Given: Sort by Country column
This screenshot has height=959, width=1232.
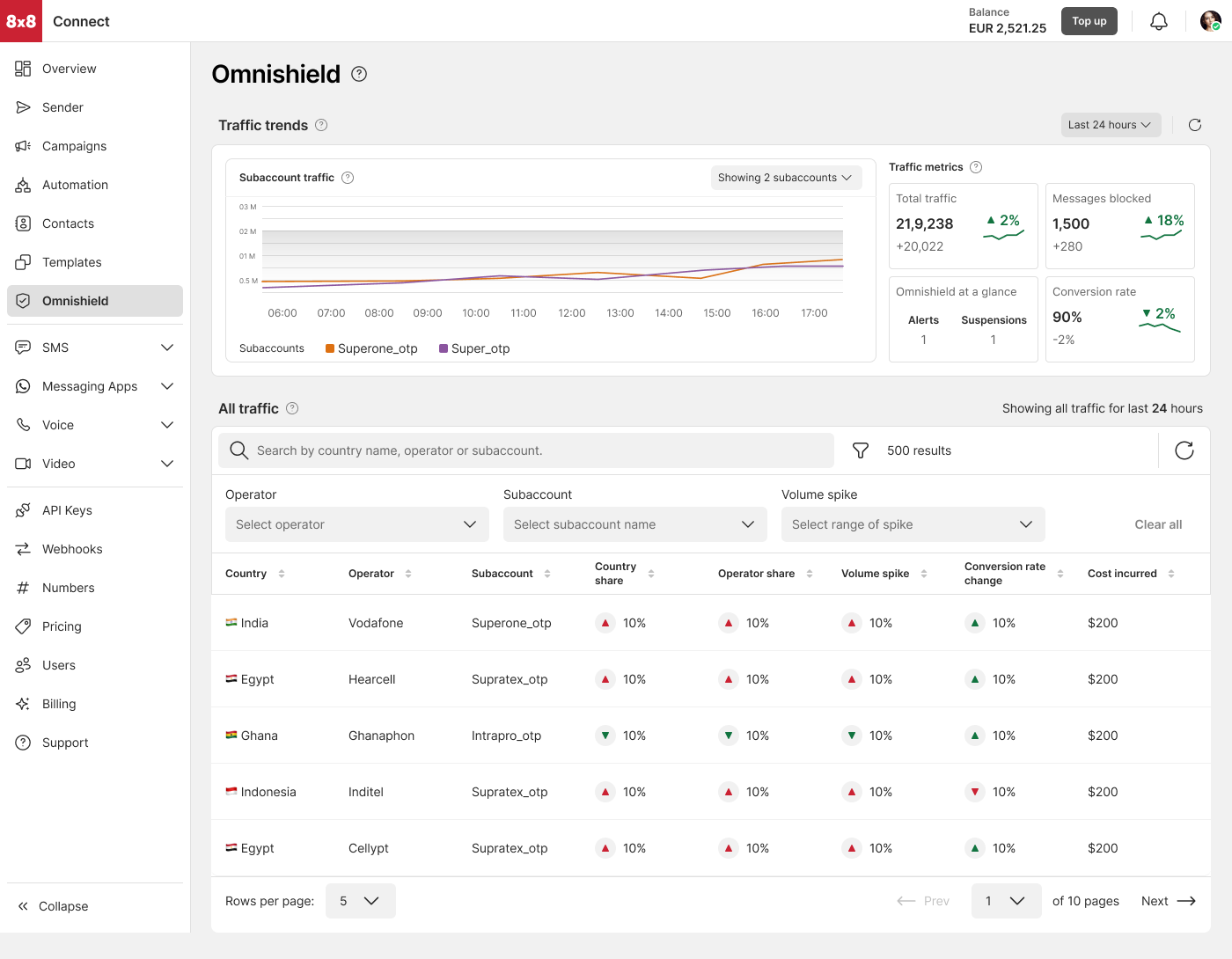Looking at the screenshot, I should tap(282, 574).
